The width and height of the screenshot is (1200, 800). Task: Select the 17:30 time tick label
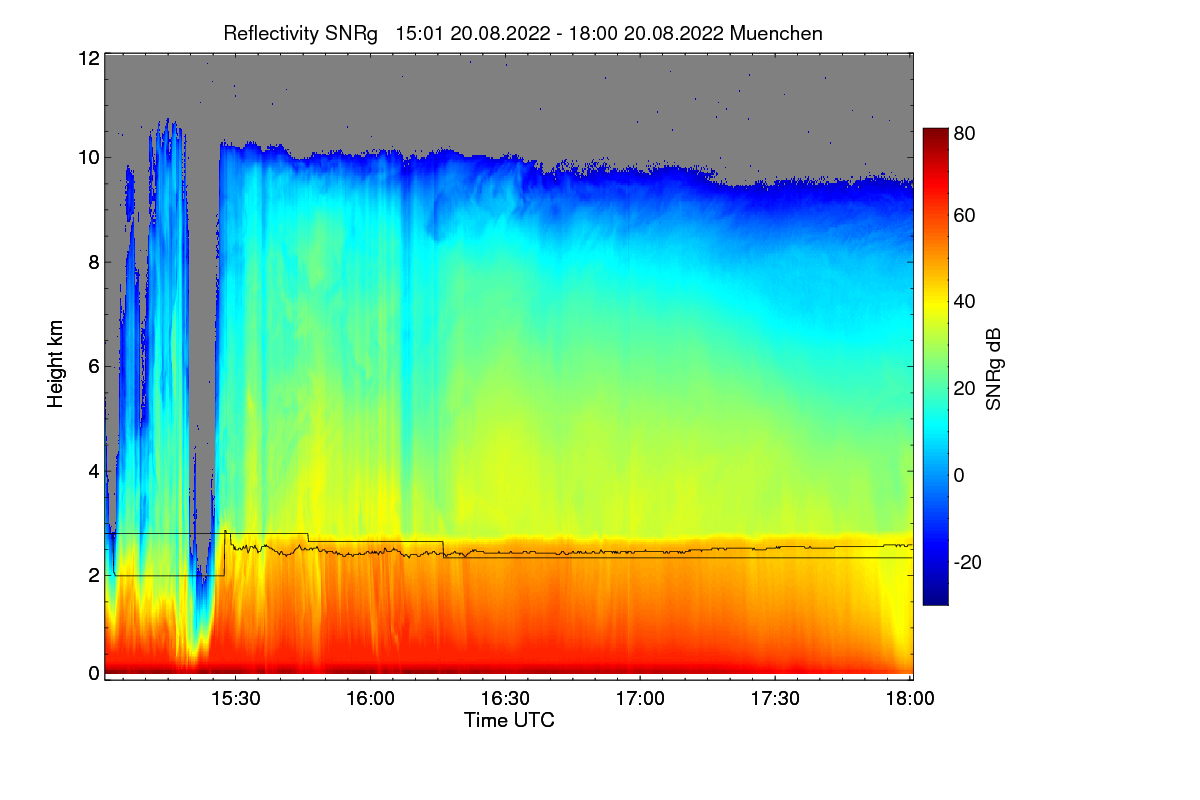click(775, 700)
